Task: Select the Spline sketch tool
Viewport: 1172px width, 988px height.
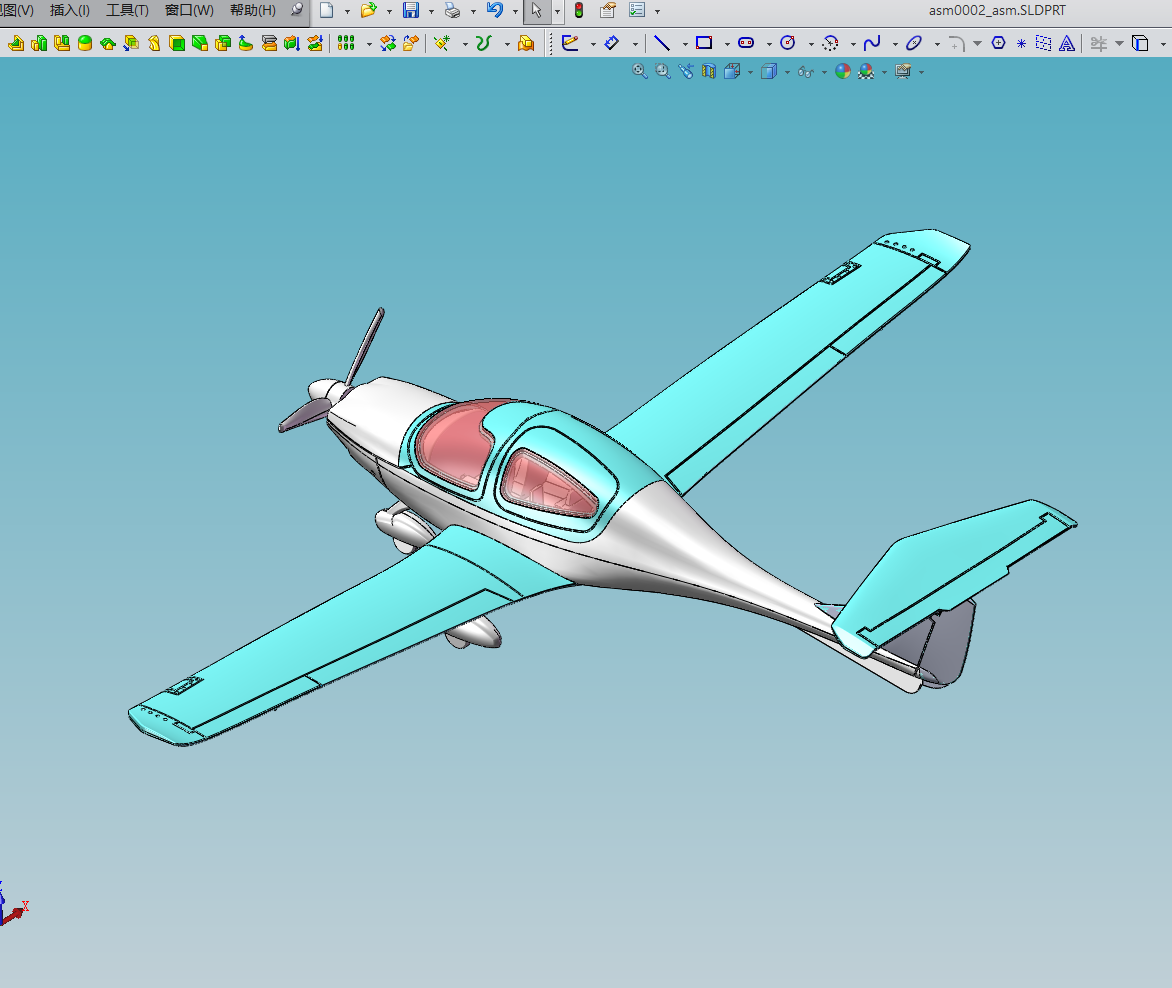Action: 872,43
